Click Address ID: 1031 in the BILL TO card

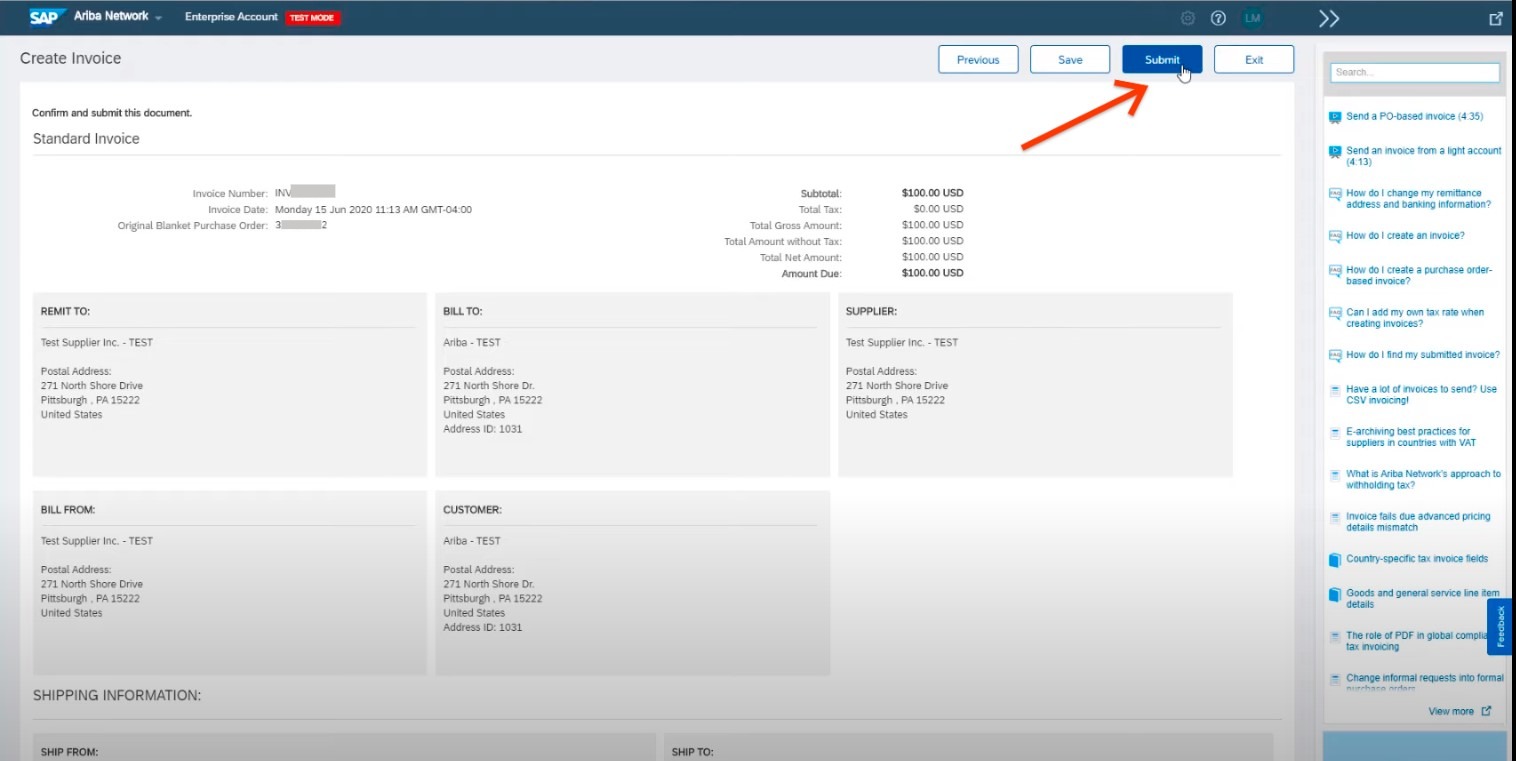[482, 429]
